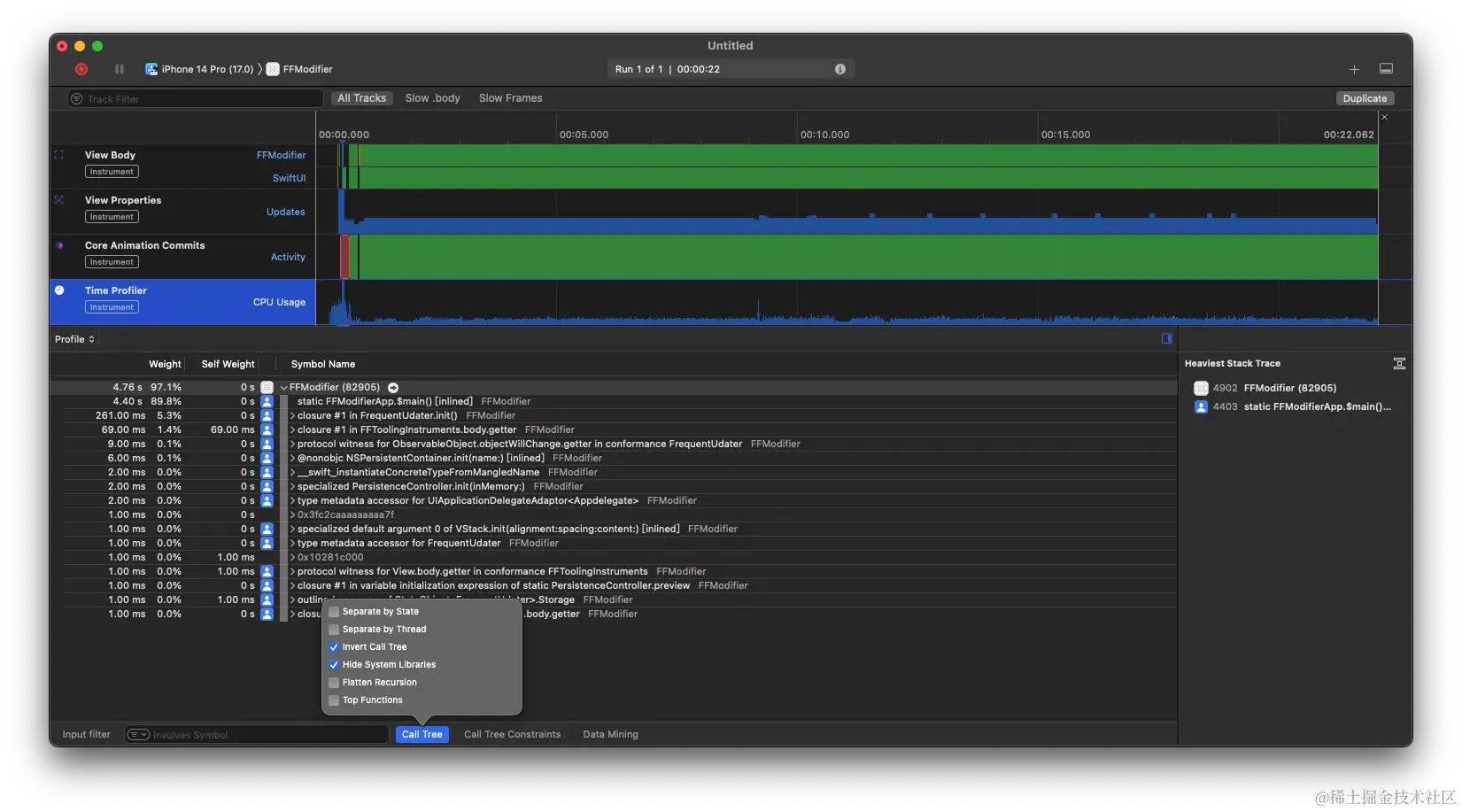Image resolution: width=1462 pixels, height=812 pixels.
Task: Focus the Involves Symbol input field
Action: 257,735
